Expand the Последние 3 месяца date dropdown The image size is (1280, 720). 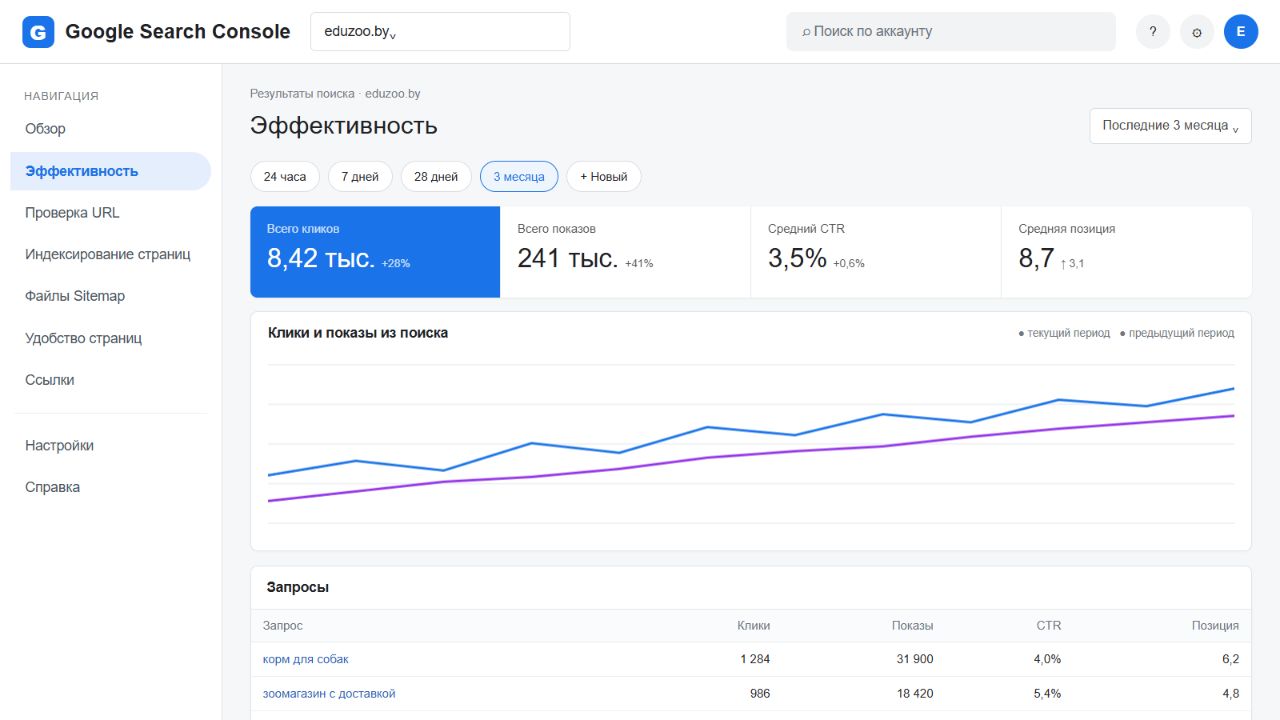[x=1170, y=126]
